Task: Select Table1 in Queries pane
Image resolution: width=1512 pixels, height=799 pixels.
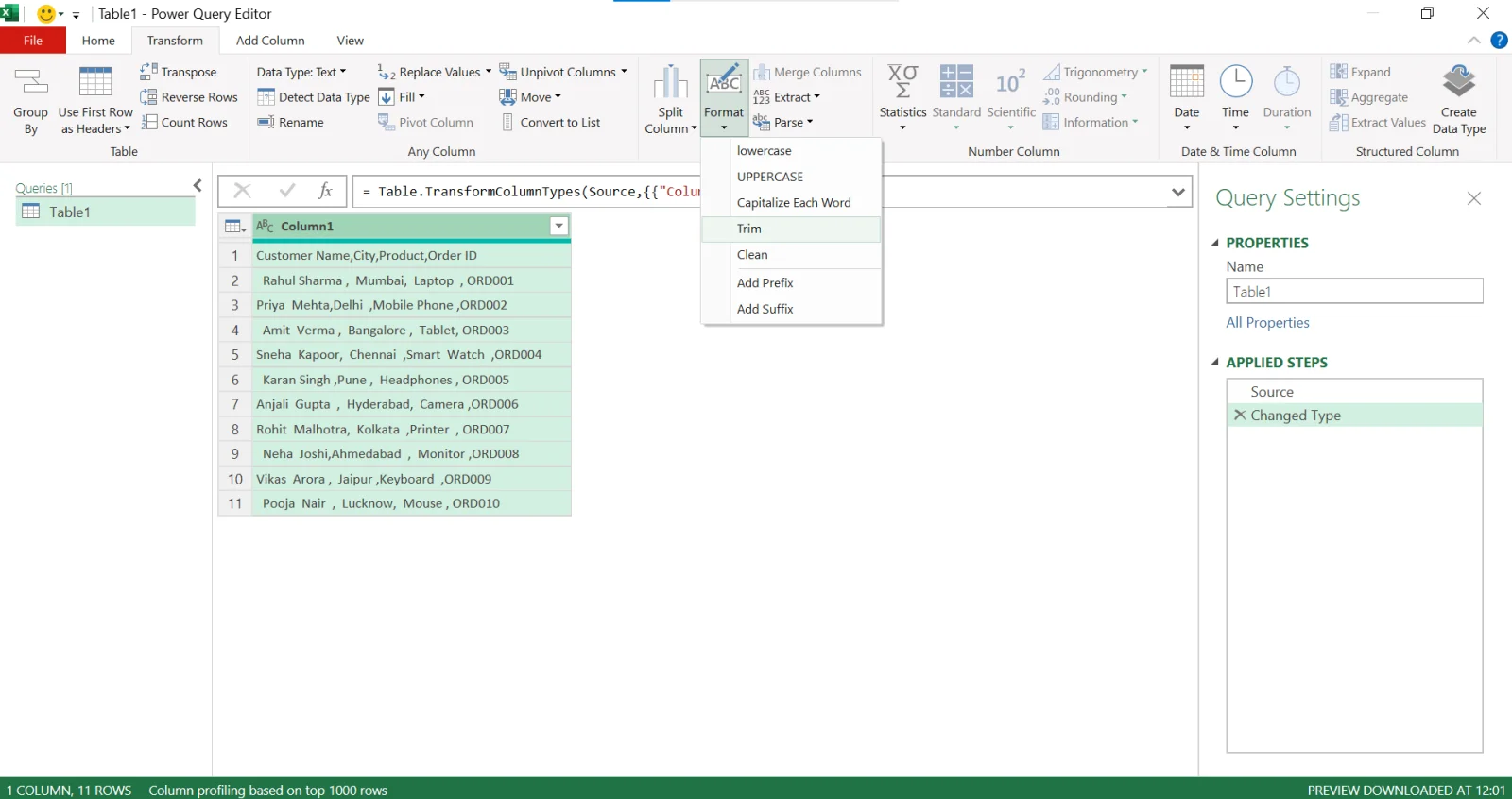Action: [x=106, y=212]
